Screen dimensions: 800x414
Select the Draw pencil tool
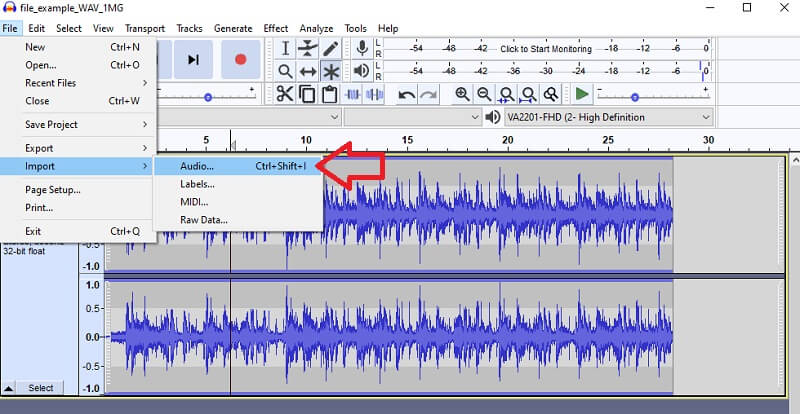[330, 48]
